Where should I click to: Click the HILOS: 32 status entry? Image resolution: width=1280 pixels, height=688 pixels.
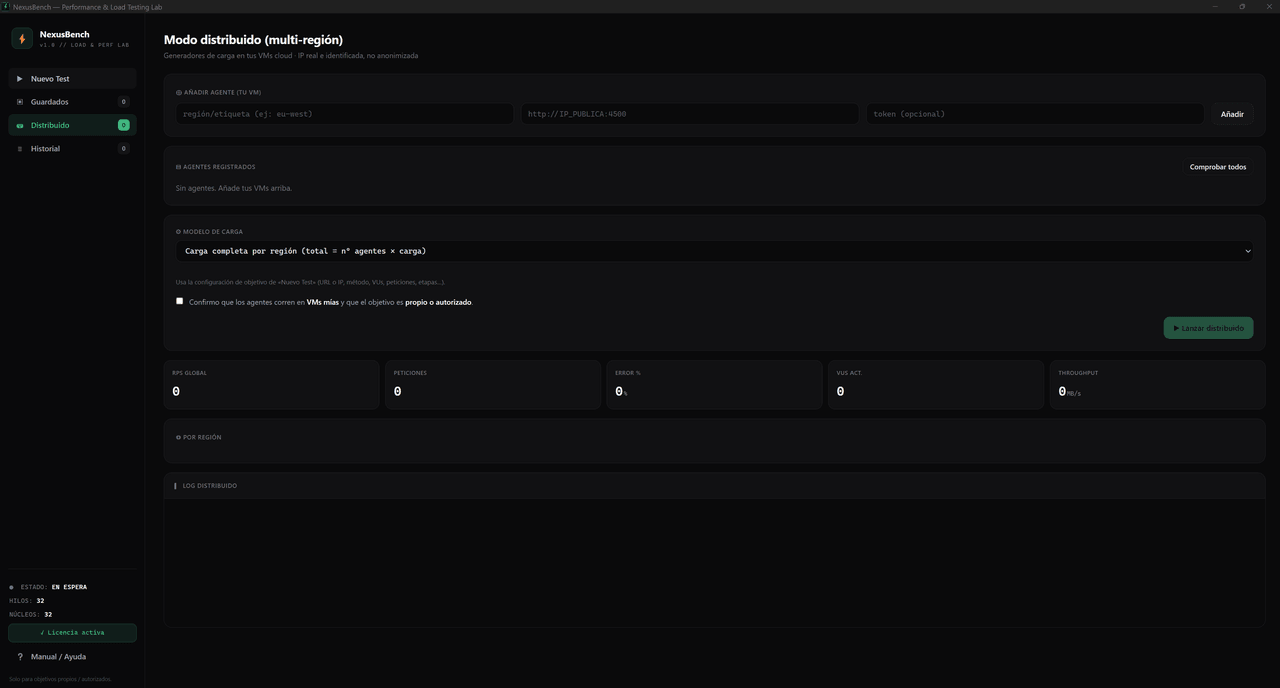coord(27,601)
